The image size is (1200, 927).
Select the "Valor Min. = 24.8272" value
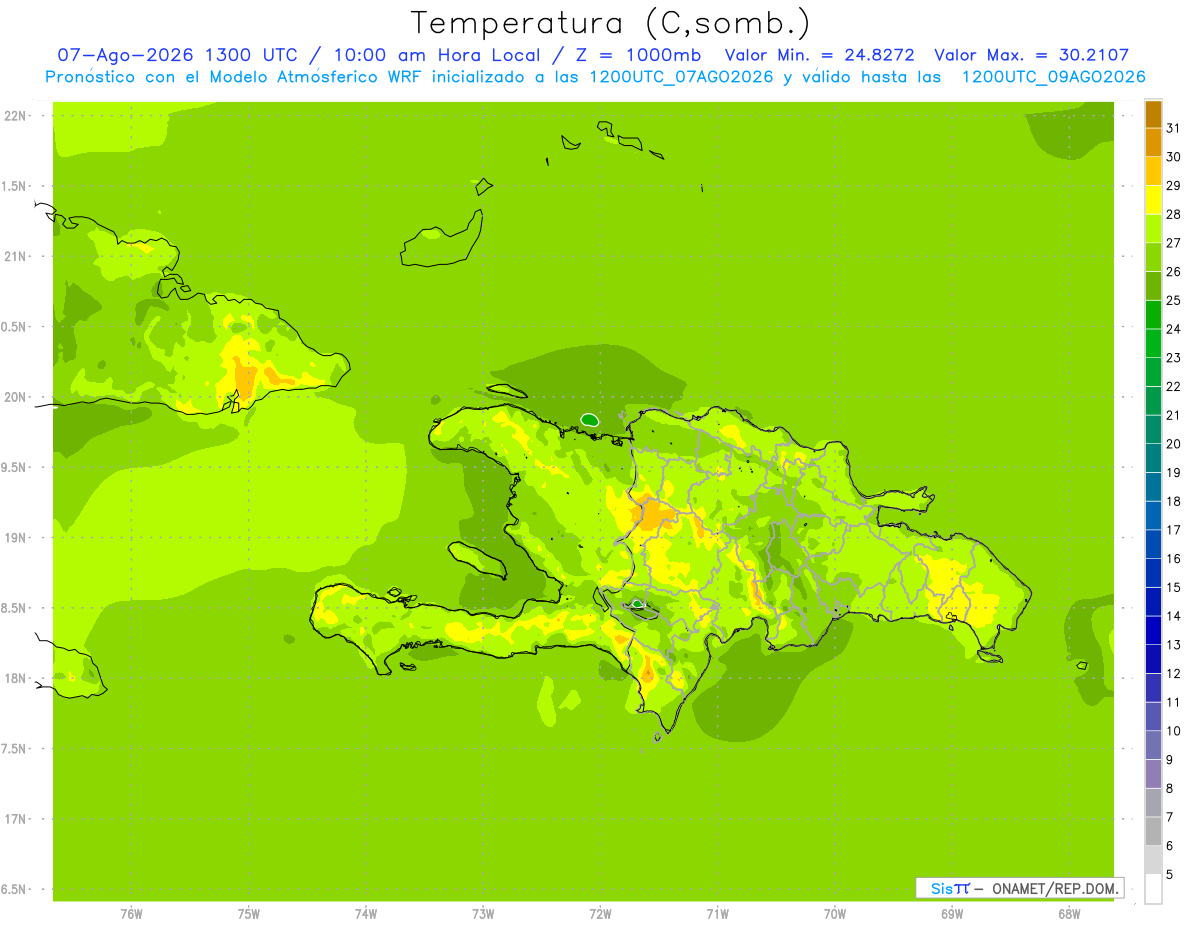pos(821,55)
